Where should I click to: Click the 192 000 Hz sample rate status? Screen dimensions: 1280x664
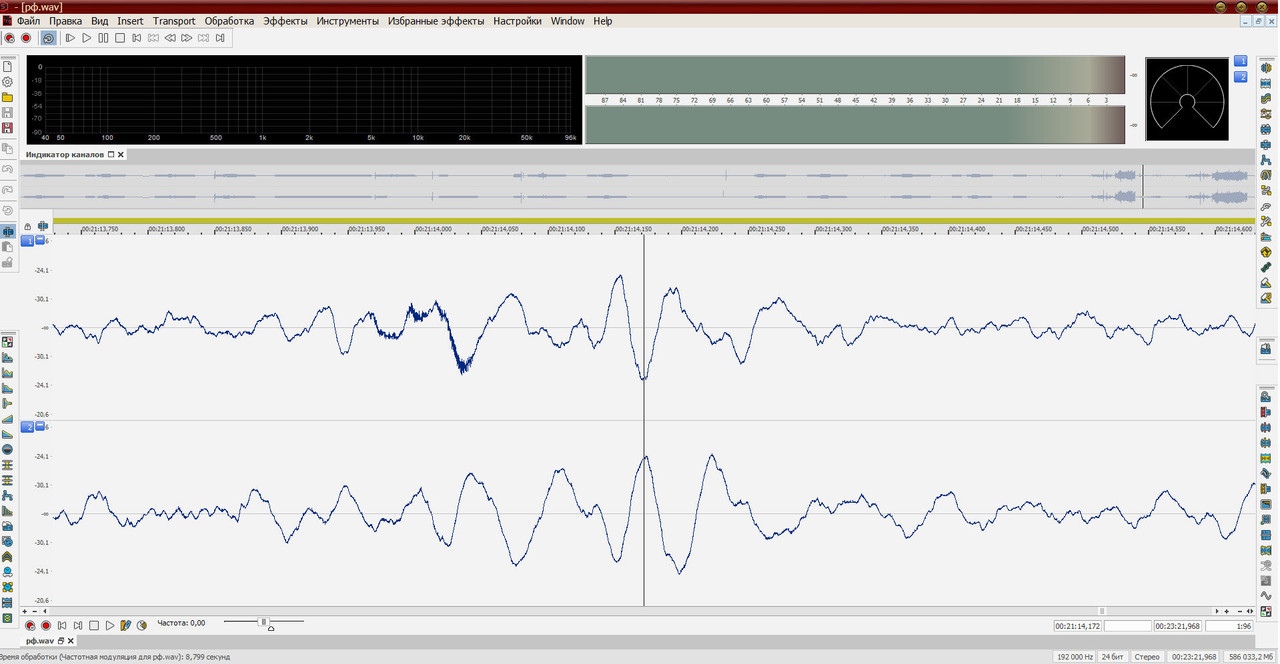(x=1074, y=657)
